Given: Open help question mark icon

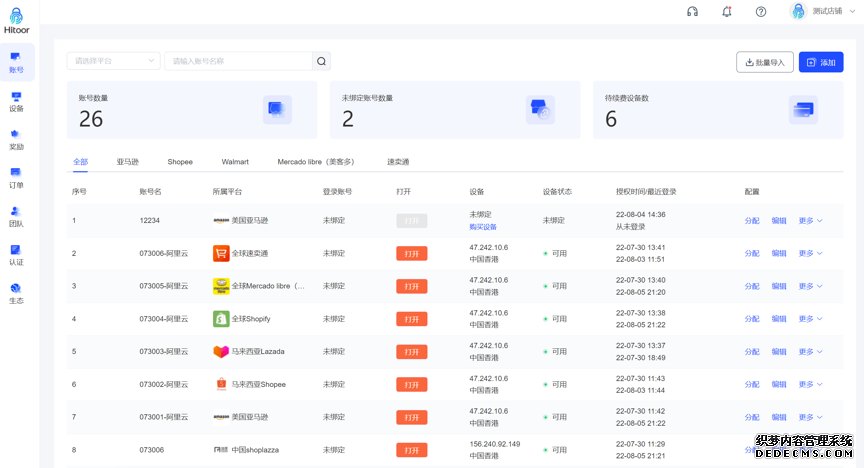Looking at the screenshot, I should coord(761,12).
